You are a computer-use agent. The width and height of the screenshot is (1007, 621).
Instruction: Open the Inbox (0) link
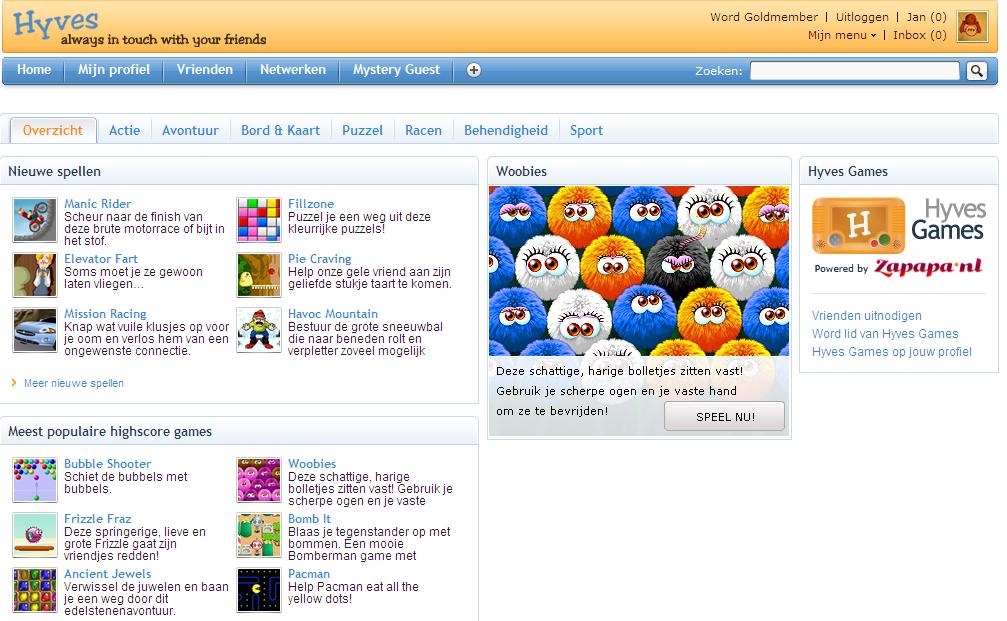(920, 35)
